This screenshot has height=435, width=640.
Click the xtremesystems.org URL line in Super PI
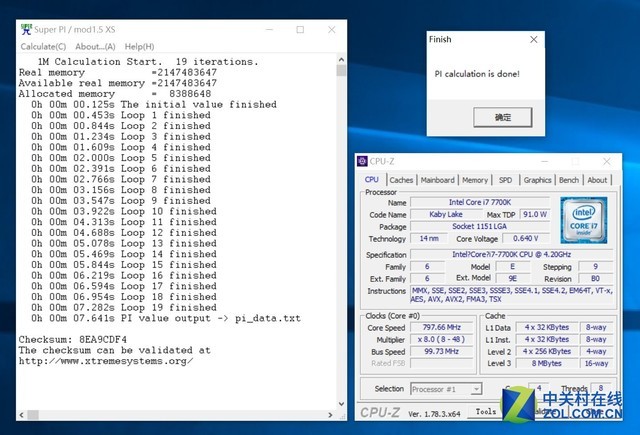pos(106,361)
